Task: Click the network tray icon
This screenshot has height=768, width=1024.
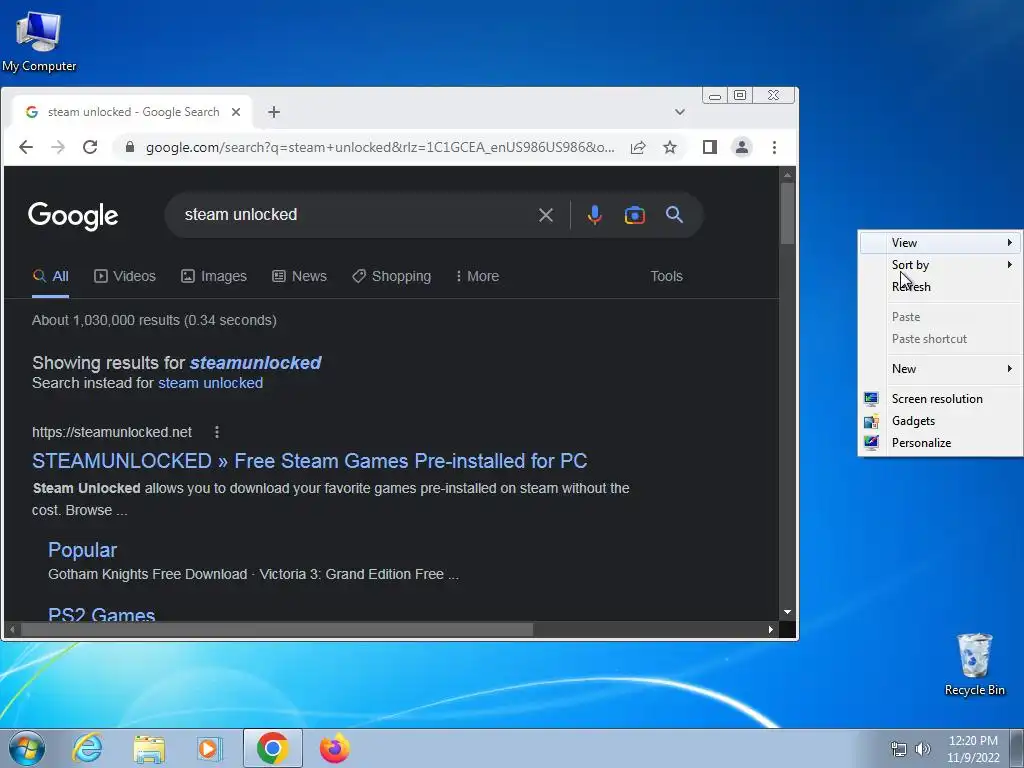Action: tap(899, 749)
